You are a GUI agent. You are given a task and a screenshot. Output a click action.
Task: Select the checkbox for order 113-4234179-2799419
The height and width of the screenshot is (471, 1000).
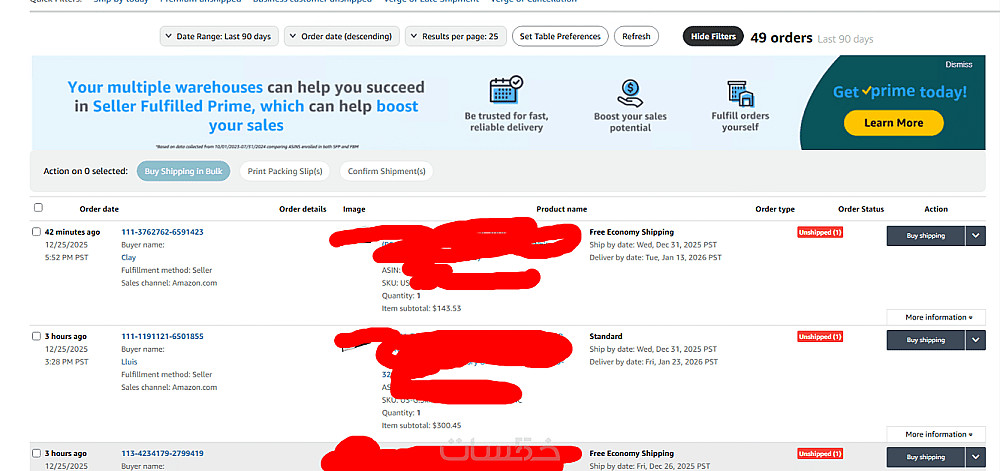(x=36, y=454)
